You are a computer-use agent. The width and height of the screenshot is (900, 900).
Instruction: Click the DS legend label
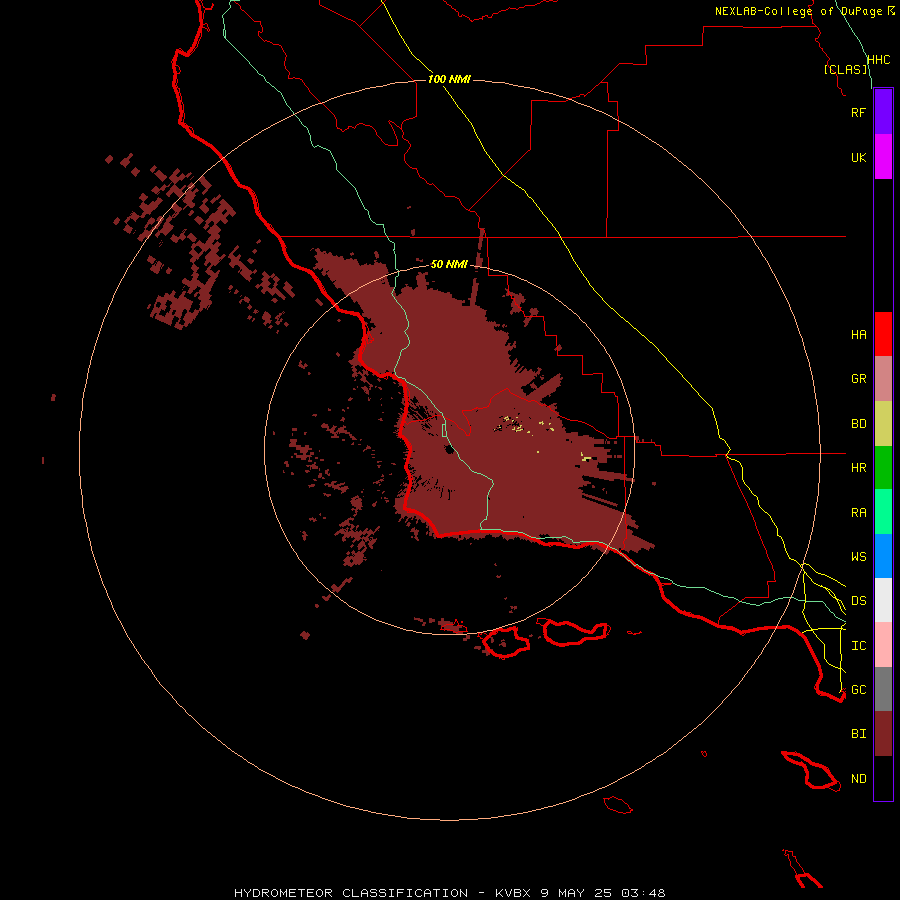click(858, 601)
